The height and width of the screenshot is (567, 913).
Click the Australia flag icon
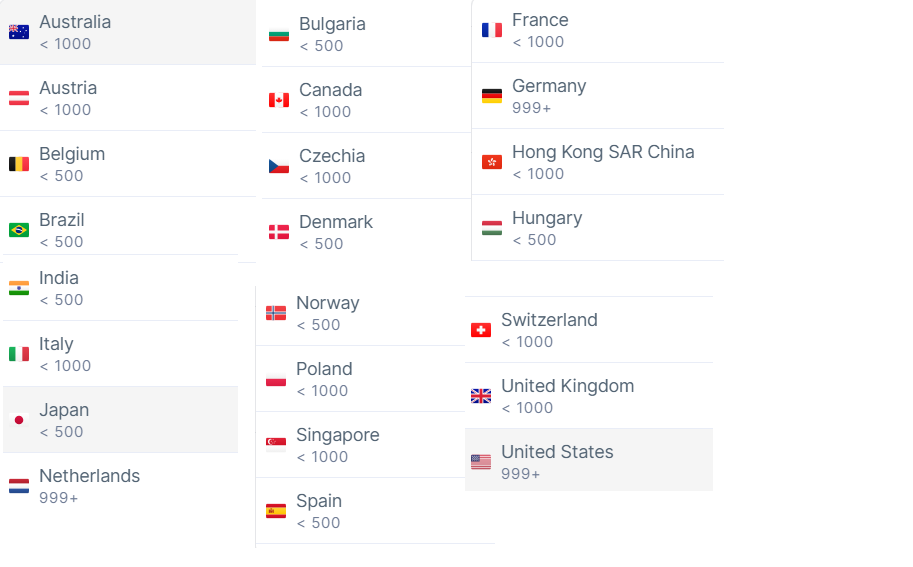[19, 32]
